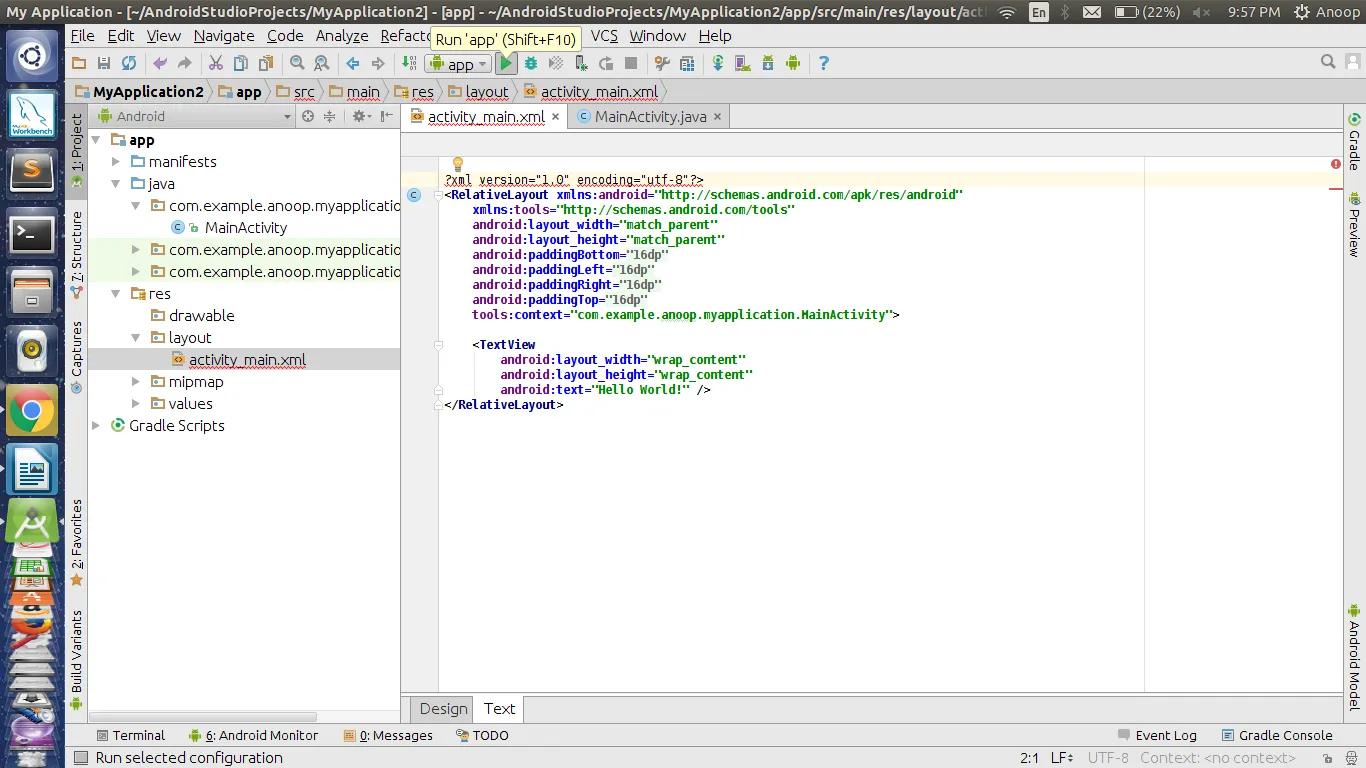Click the Debug app bug icon
The image size is (1366, 768).
pyautogui.click(x=531, y=63)
